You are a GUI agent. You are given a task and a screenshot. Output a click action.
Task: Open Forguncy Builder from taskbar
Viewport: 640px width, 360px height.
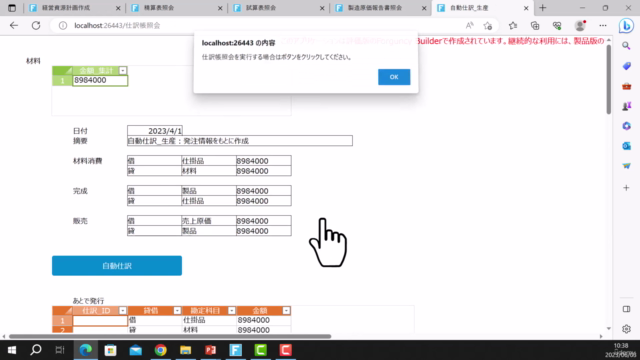coord(236,350)
